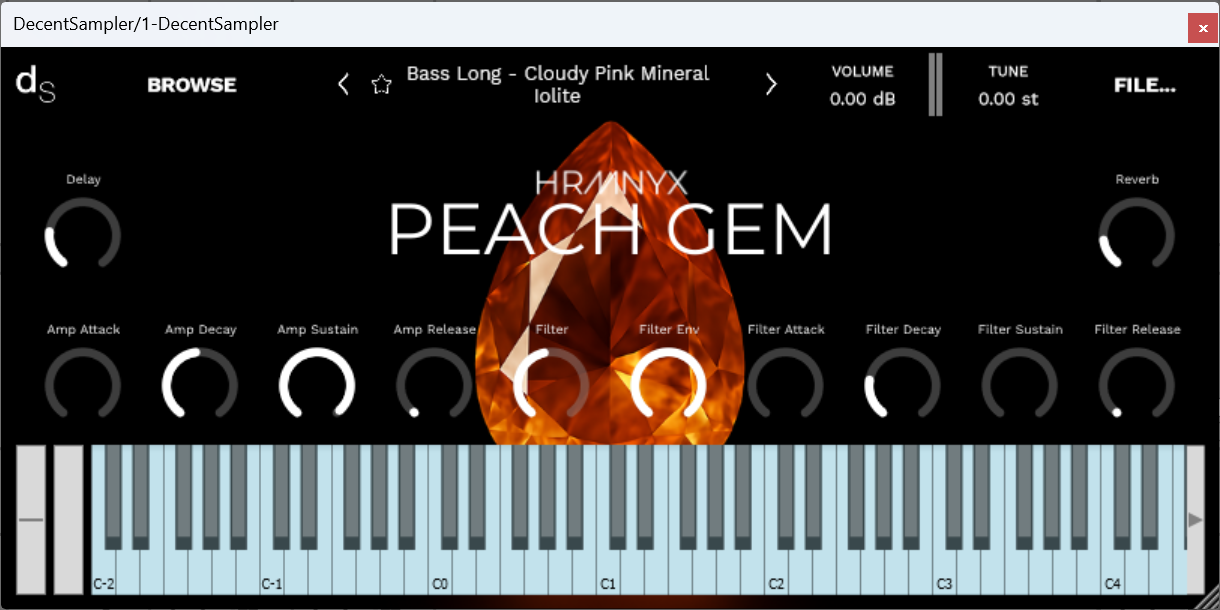1220x610 pixels.
Task: Click the Reverb knob
Action: coord(1136,235)
